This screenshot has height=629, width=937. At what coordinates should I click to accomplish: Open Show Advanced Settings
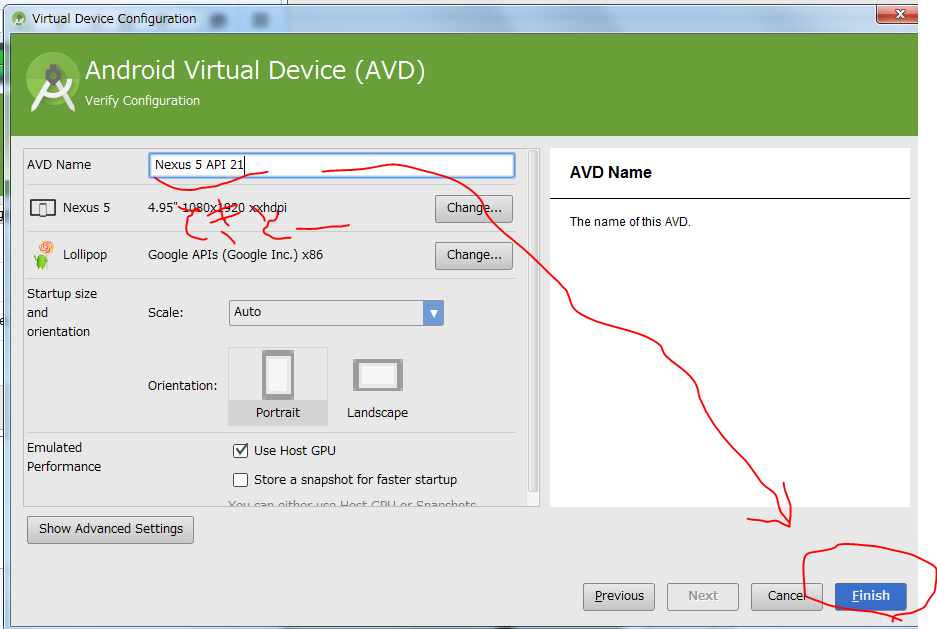(111, 530)
